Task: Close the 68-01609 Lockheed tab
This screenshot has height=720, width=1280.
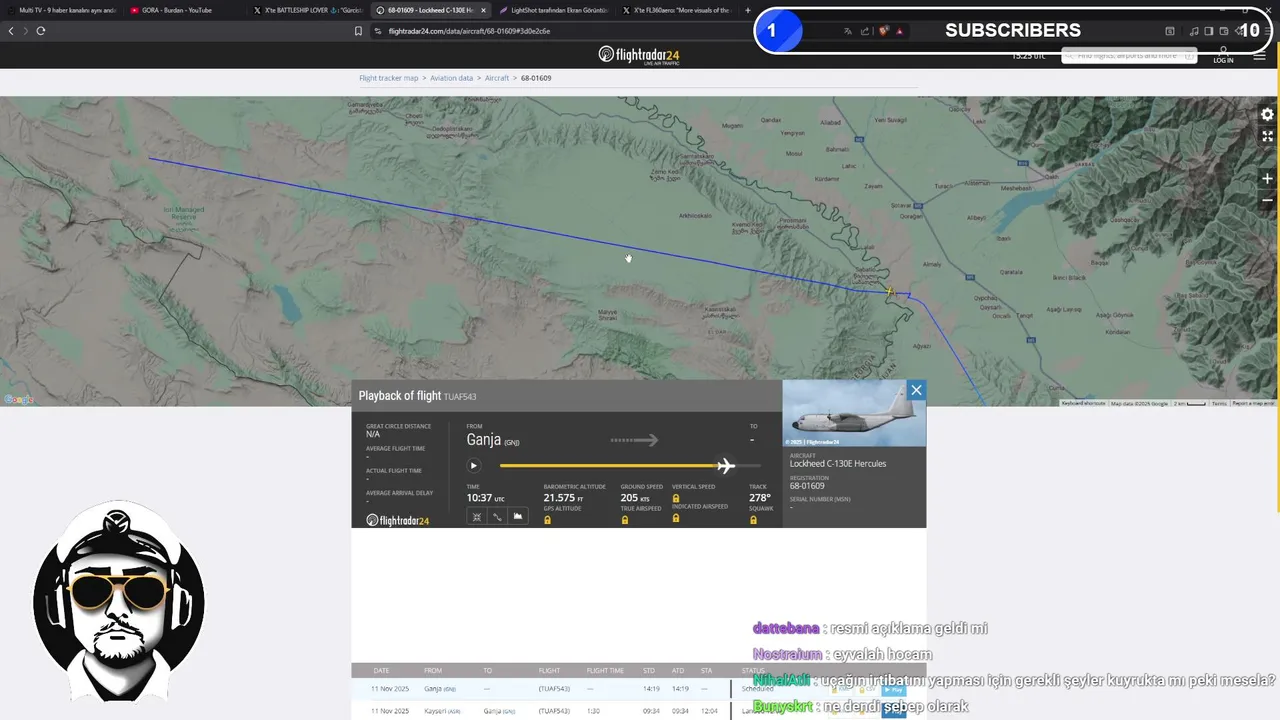Action: 483,10
